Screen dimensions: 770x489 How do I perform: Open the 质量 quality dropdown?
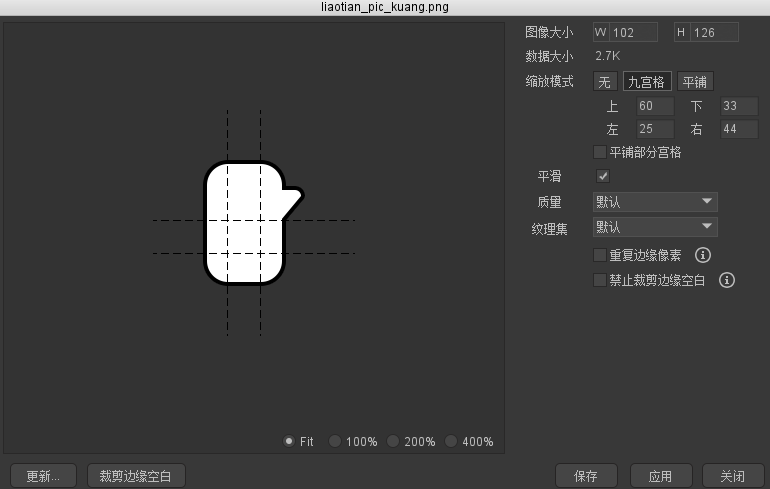tap(655, 202)
